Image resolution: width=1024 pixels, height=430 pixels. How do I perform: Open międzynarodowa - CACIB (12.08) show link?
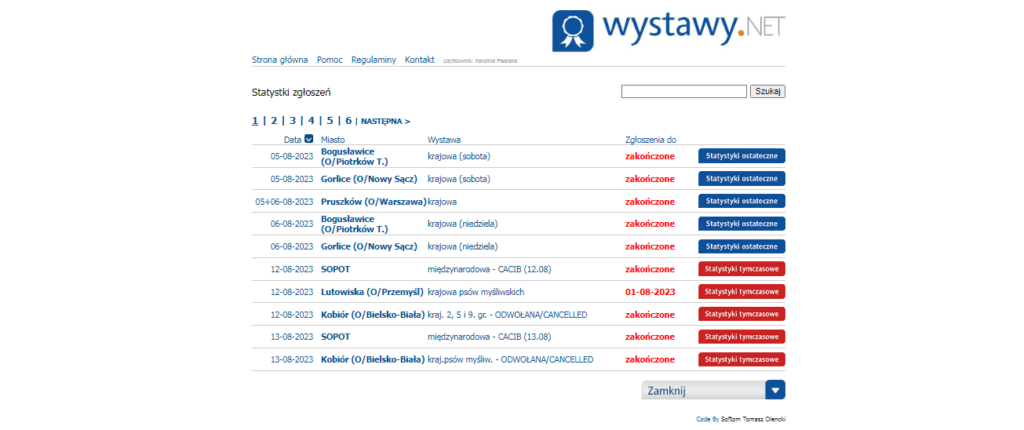point(488,269)
